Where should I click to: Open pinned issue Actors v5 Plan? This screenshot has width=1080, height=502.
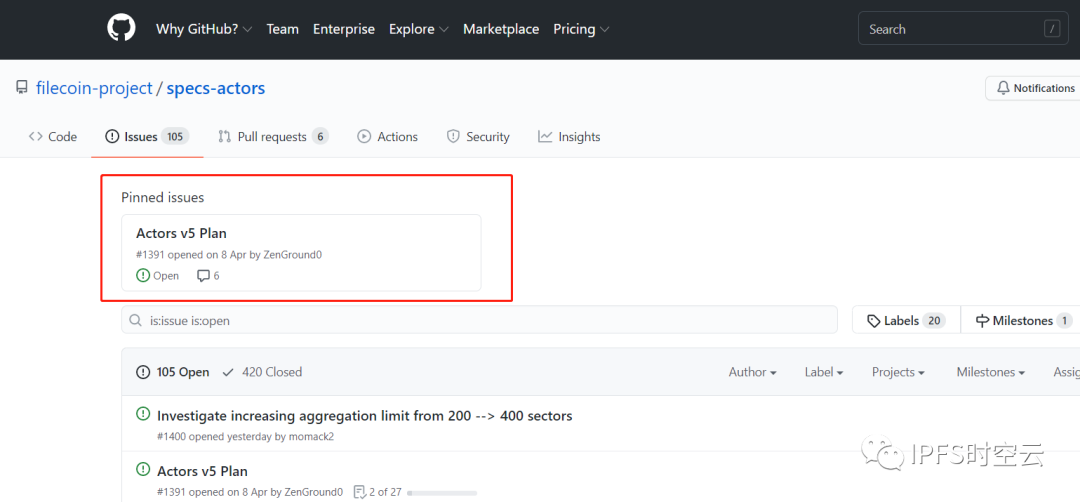[181, 233]
